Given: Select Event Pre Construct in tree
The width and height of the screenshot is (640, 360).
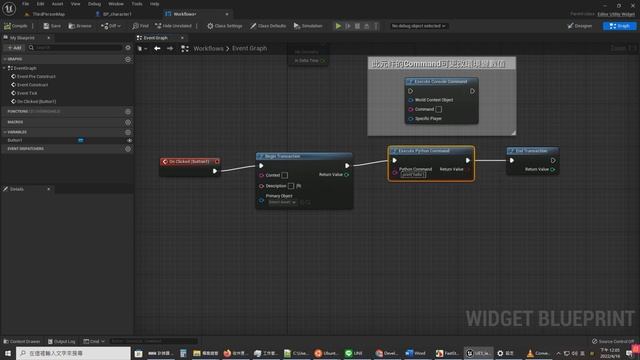Looking at the screenshot, I should [36, 76].
